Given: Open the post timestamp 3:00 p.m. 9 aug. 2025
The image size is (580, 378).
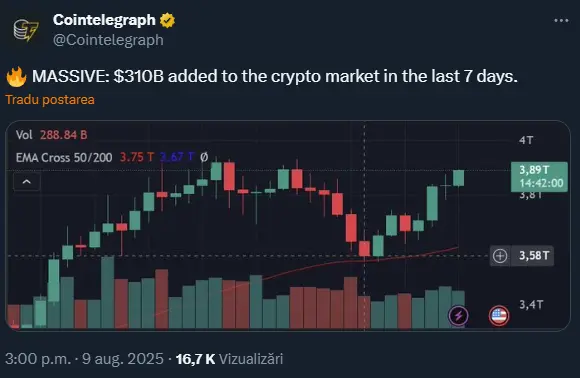Looking at the screenshot, I should (x=84, y=359).
